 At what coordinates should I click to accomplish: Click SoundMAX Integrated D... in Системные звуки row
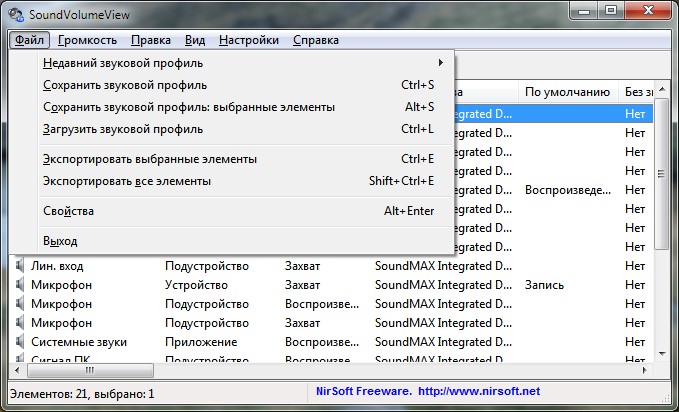coord(443,342)
